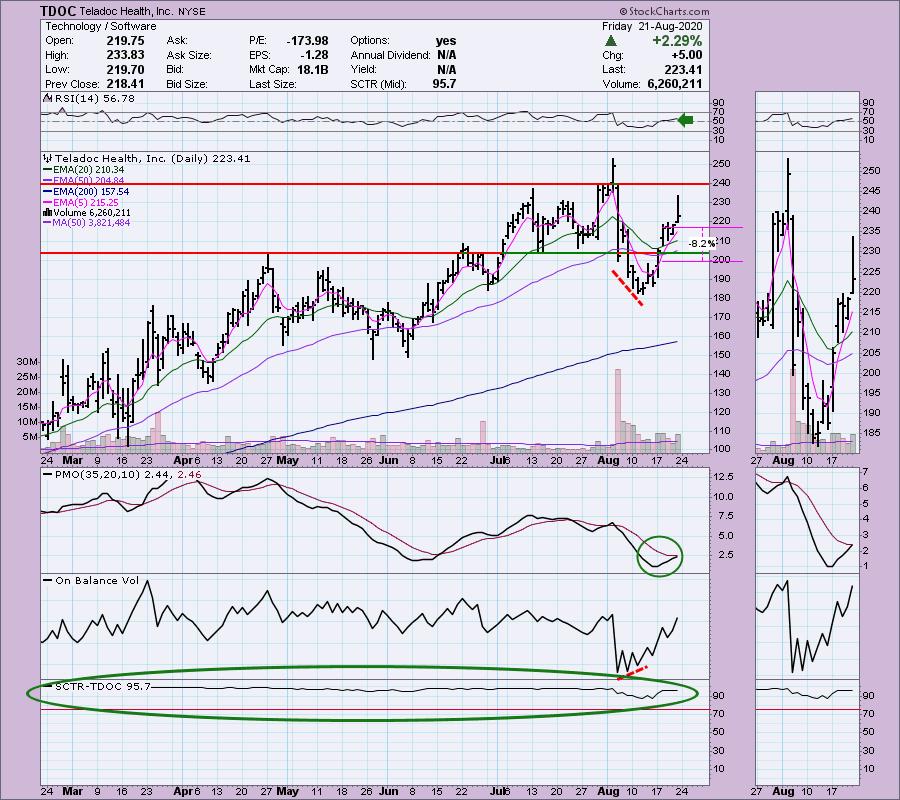The image size is (900, 800).
Task: Click the SCTR-TDOC 95.7 panel label
Action: coord(103,686)
